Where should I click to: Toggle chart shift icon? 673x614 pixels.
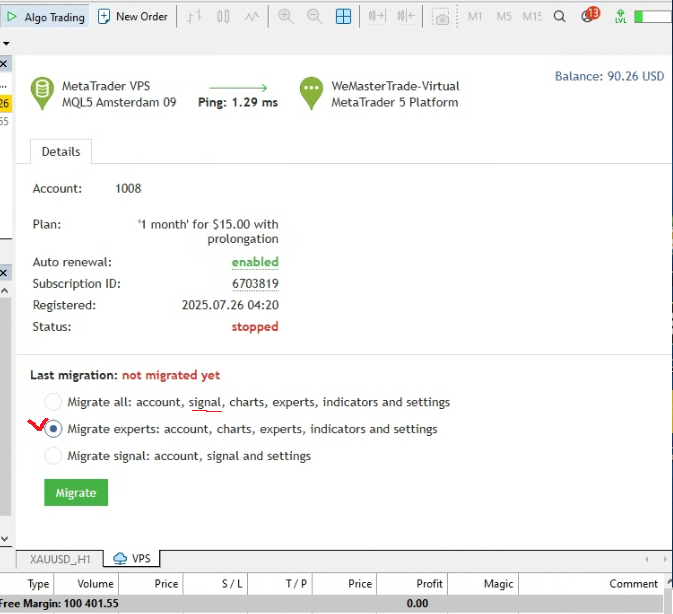pos(406,17)
